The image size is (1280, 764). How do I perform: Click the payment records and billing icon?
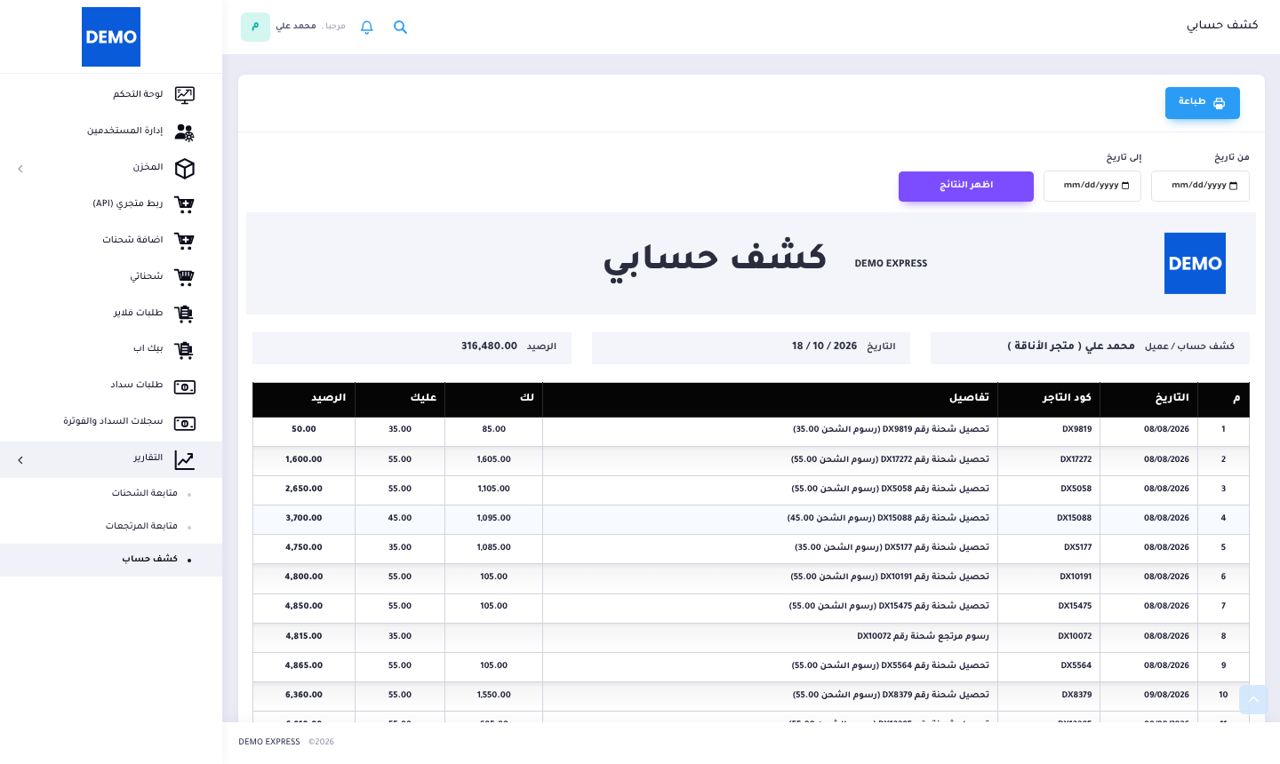(184, 423)
